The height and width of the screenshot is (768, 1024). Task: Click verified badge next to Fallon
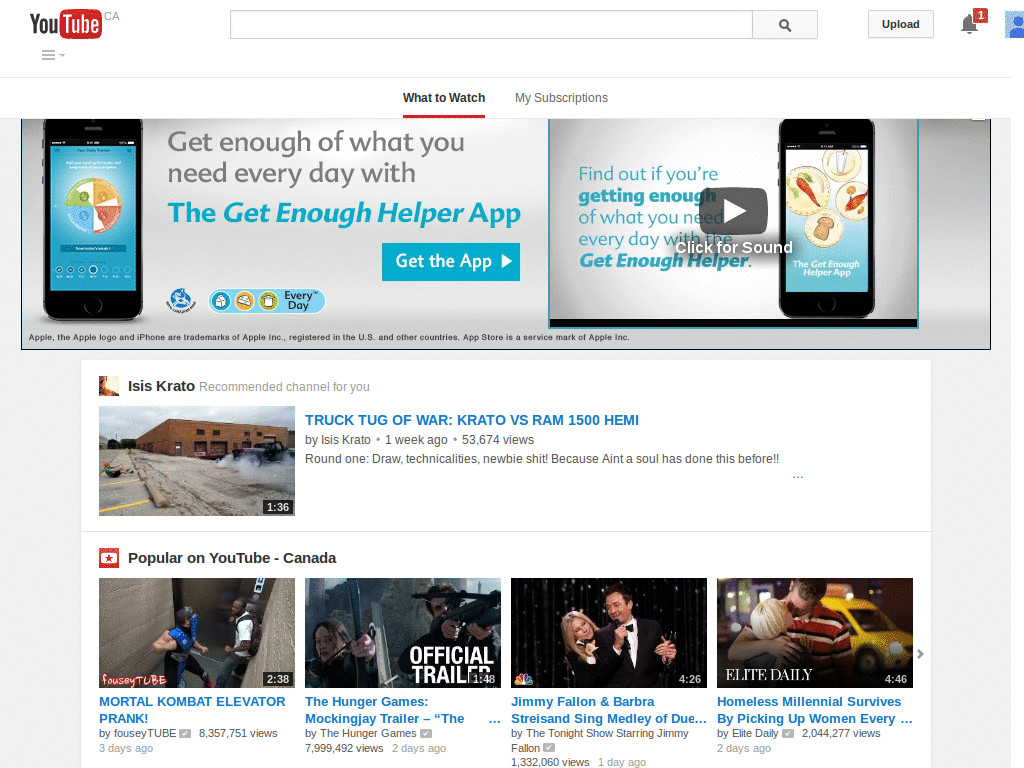(x=549, y=748)
